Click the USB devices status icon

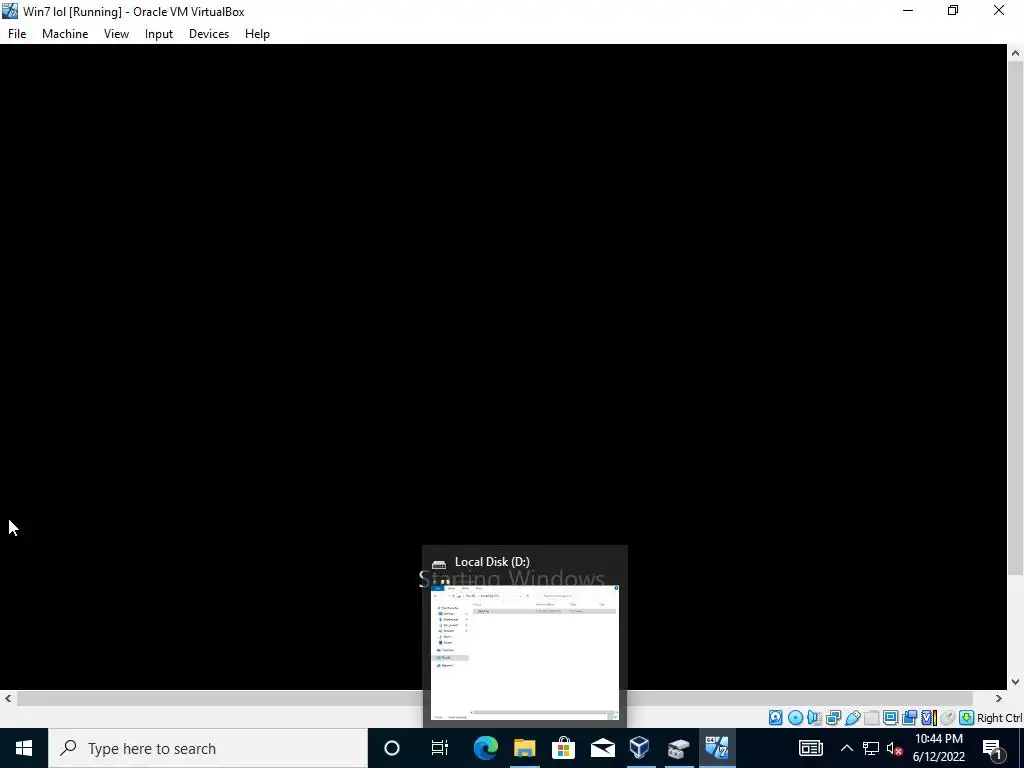click(x=852, y=718)
